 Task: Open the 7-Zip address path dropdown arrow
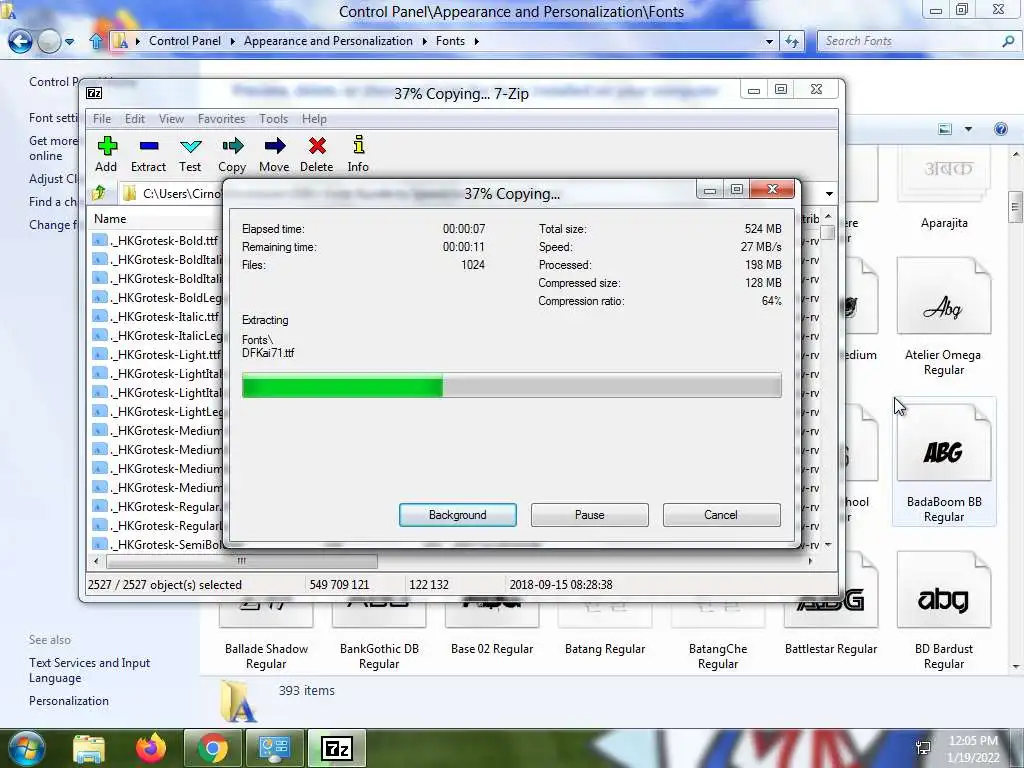(x=829, y=194)
